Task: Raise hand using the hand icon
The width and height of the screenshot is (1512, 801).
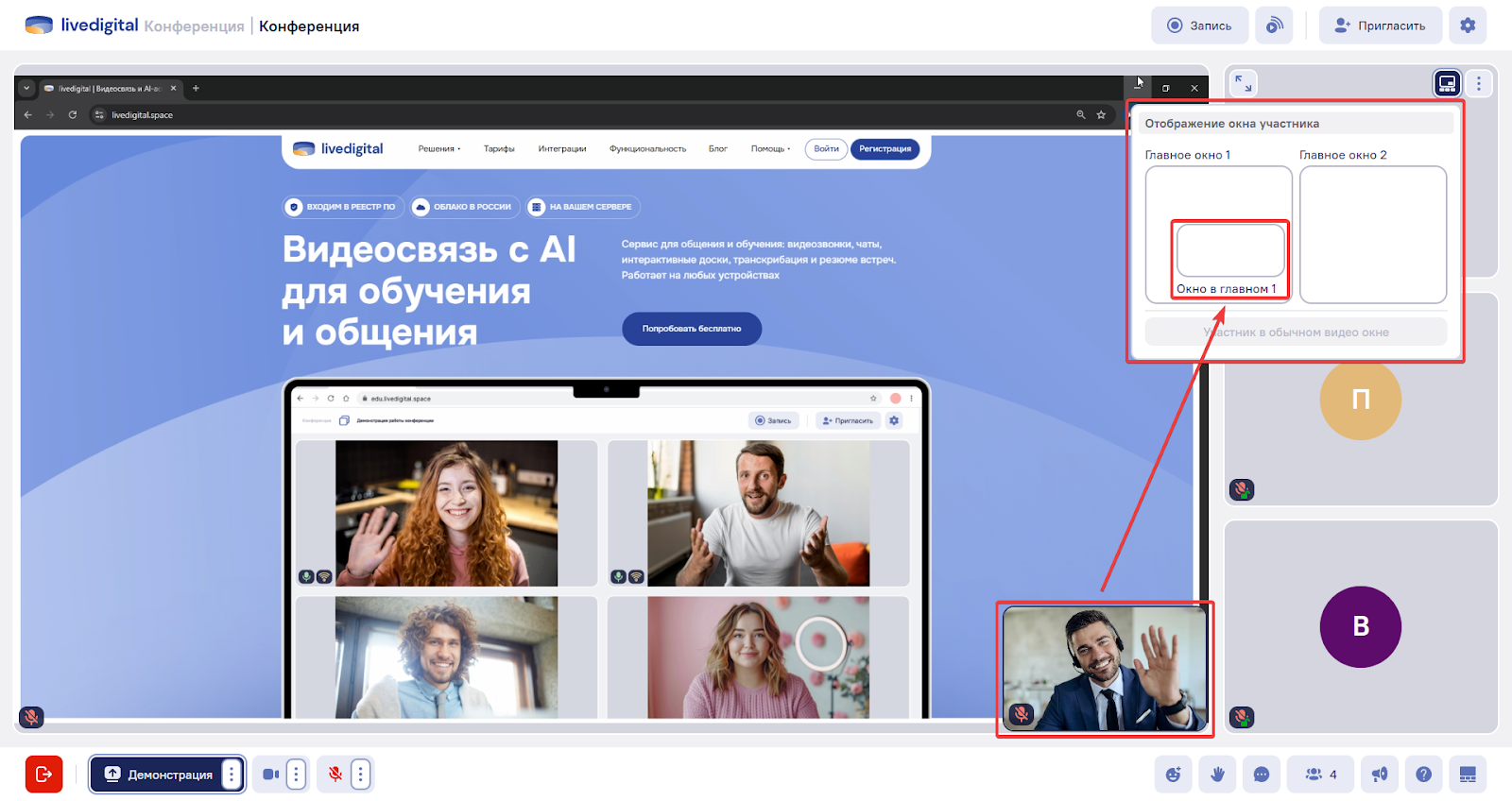Action: [x=1217, y=775]
